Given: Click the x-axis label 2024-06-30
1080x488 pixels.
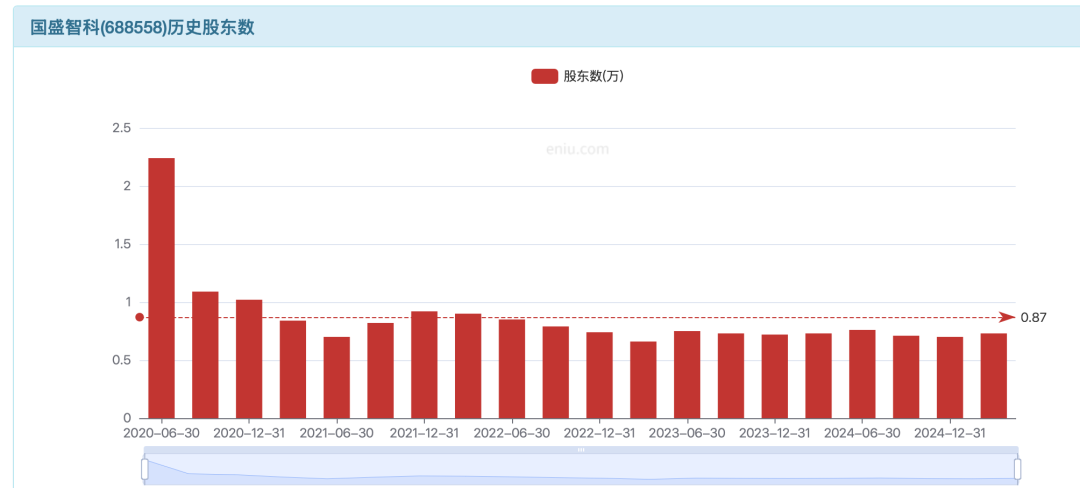Looking at the screenshot, I should pyautogui.click(x=862, y=434).
